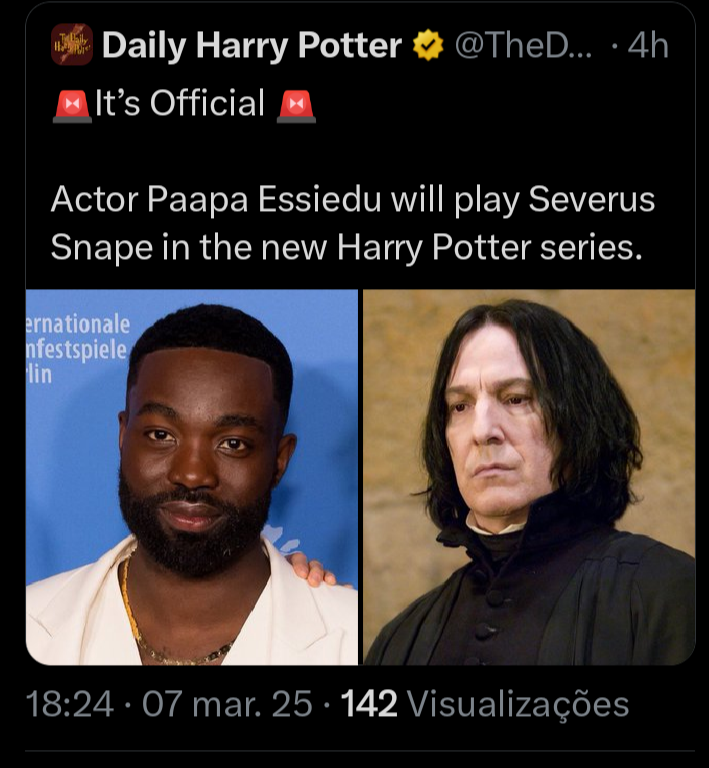Click the left red siren emoji
709x768 pixels.
coord(72,104)
